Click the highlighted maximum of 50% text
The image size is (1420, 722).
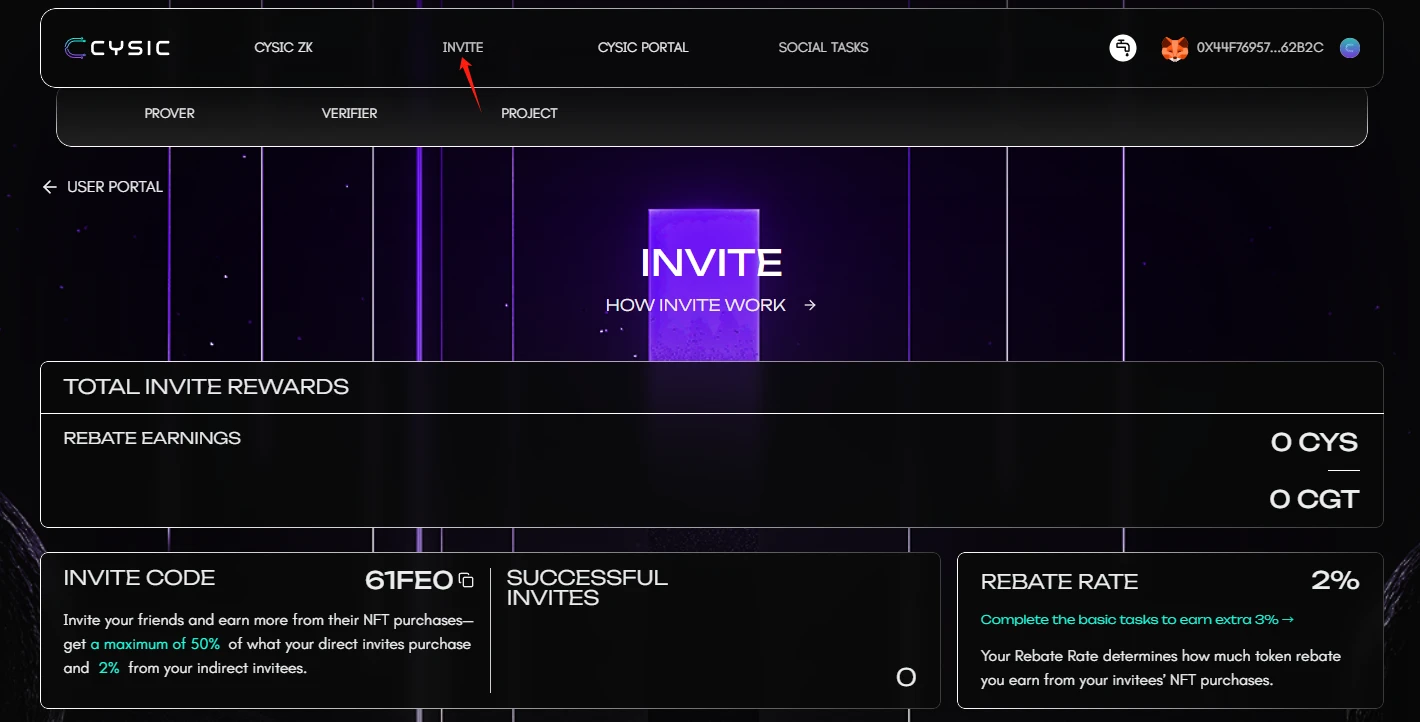[x=155, y=643]
